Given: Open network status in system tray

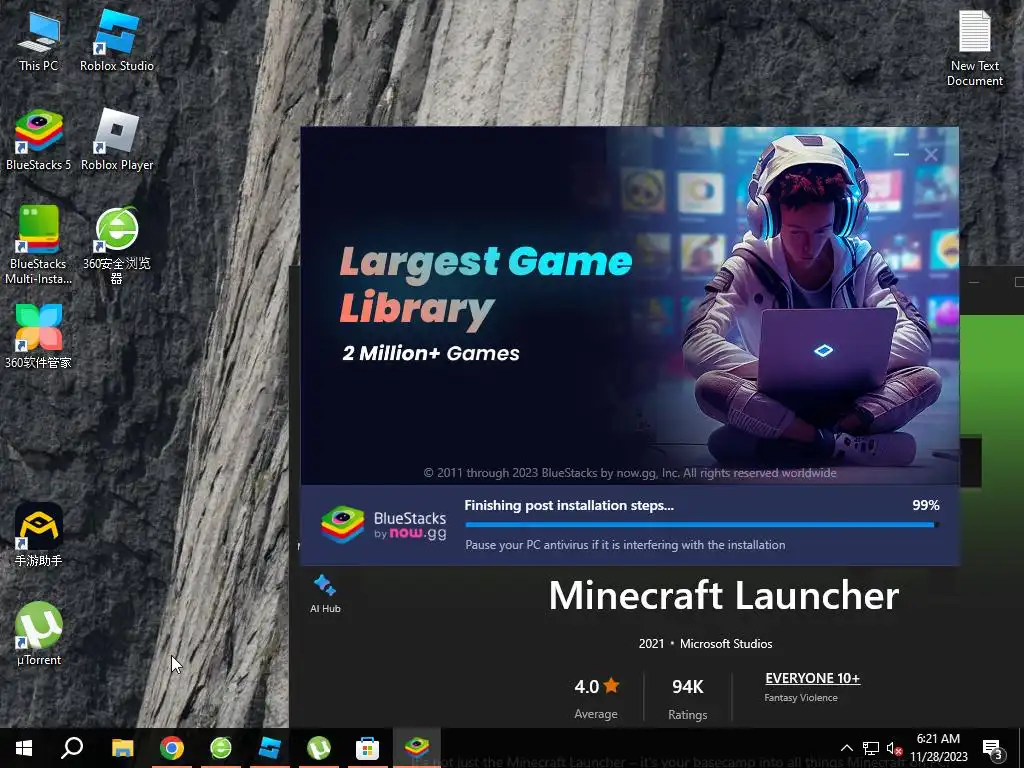Looking at the screenshot, I should coord(871,748).
